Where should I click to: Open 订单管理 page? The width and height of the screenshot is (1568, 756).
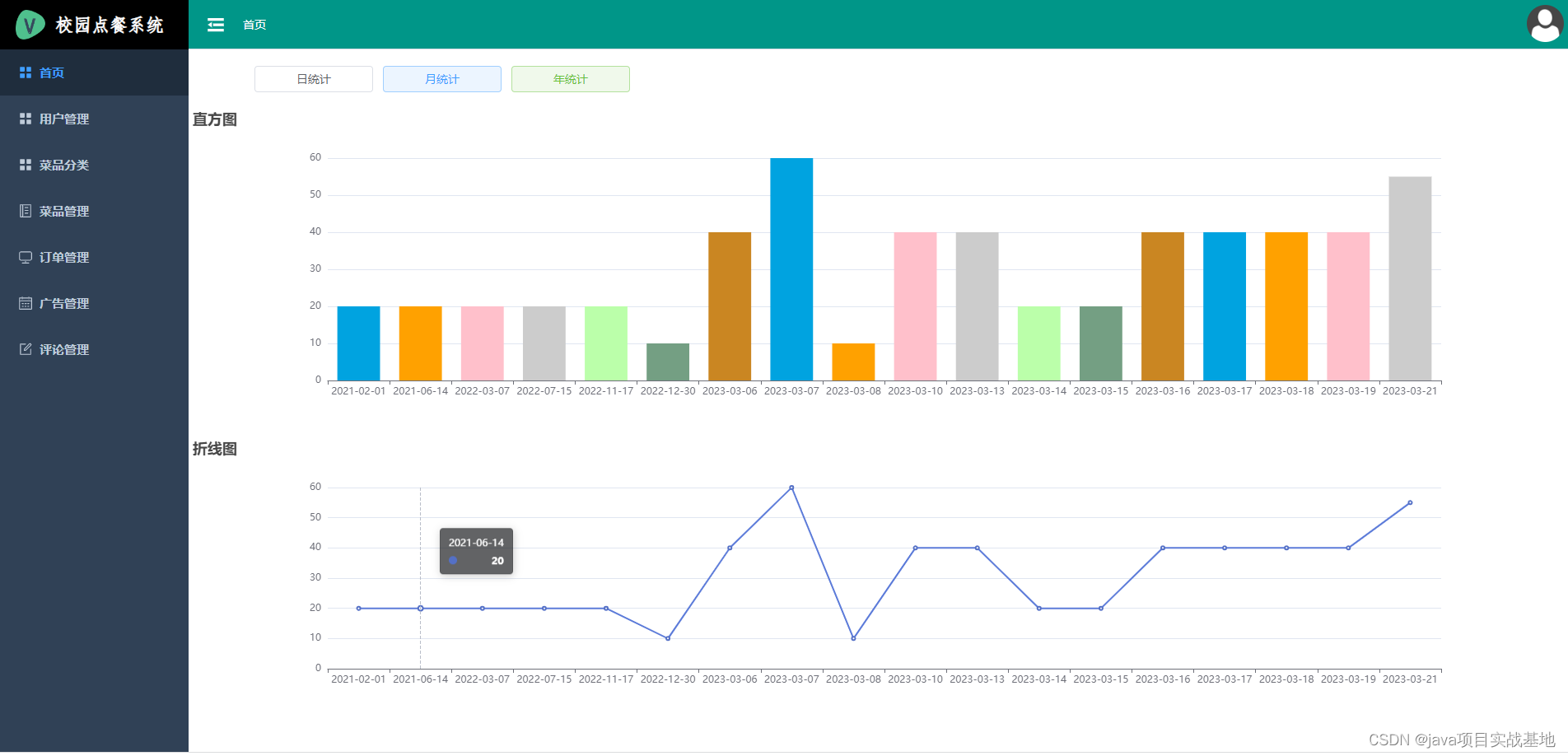pyautogui.click(x=94, y=257)
